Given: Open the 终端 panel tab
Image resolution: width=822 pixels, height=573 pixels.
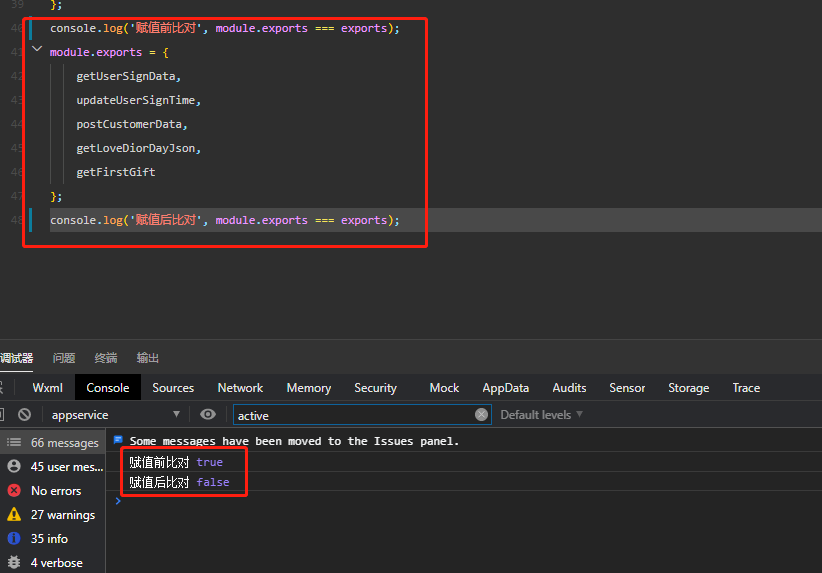Looking at the screenshot, I should coord(106,358).
